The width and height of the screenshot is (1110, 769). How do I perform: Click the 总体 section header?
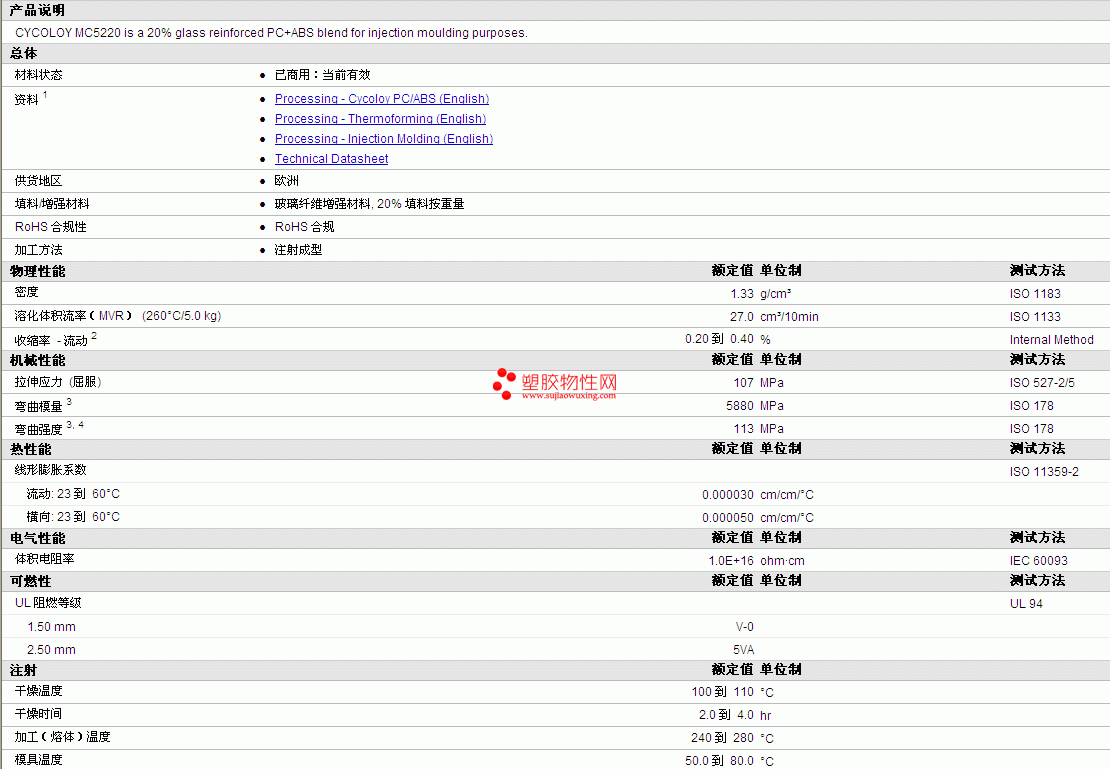(23, 53)
